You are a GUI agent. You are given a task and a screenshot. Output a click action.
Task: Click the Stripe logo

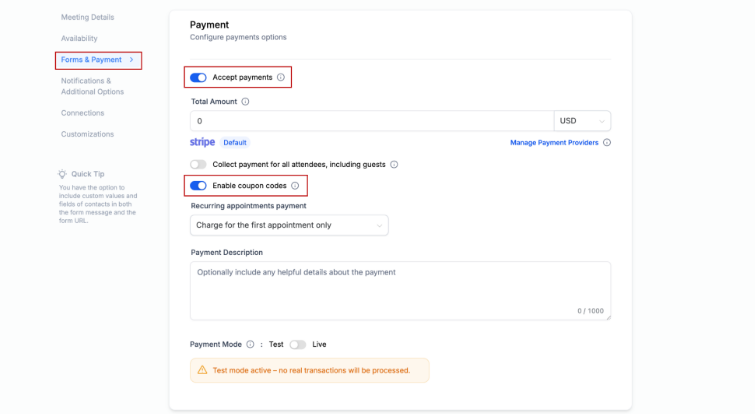[202, 142]
